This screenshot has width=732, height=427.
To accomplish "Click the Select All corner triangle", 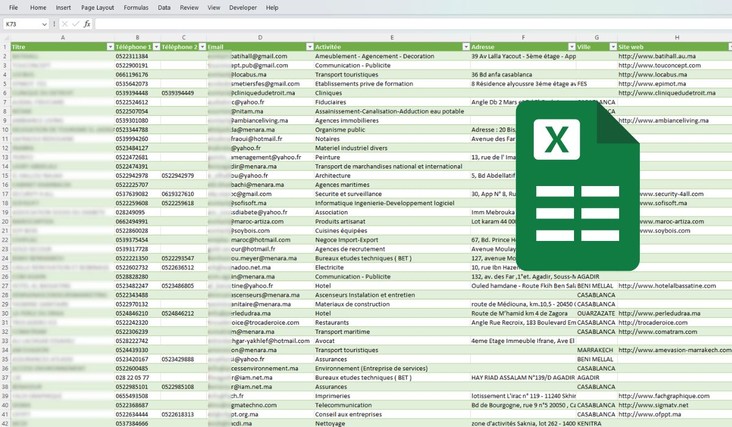I will (4, 38).
